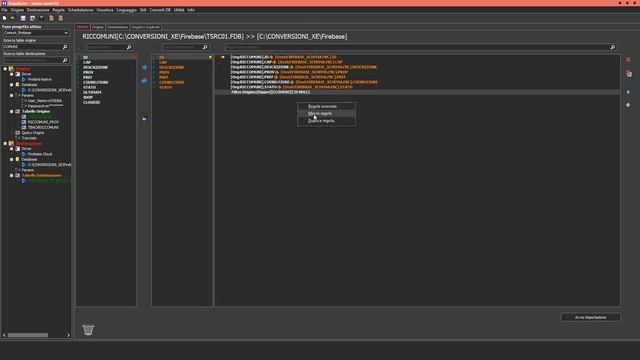This screenshot has height=360, width=640.
Task: Switch to the Origine tab
Action: pos(98,27)
